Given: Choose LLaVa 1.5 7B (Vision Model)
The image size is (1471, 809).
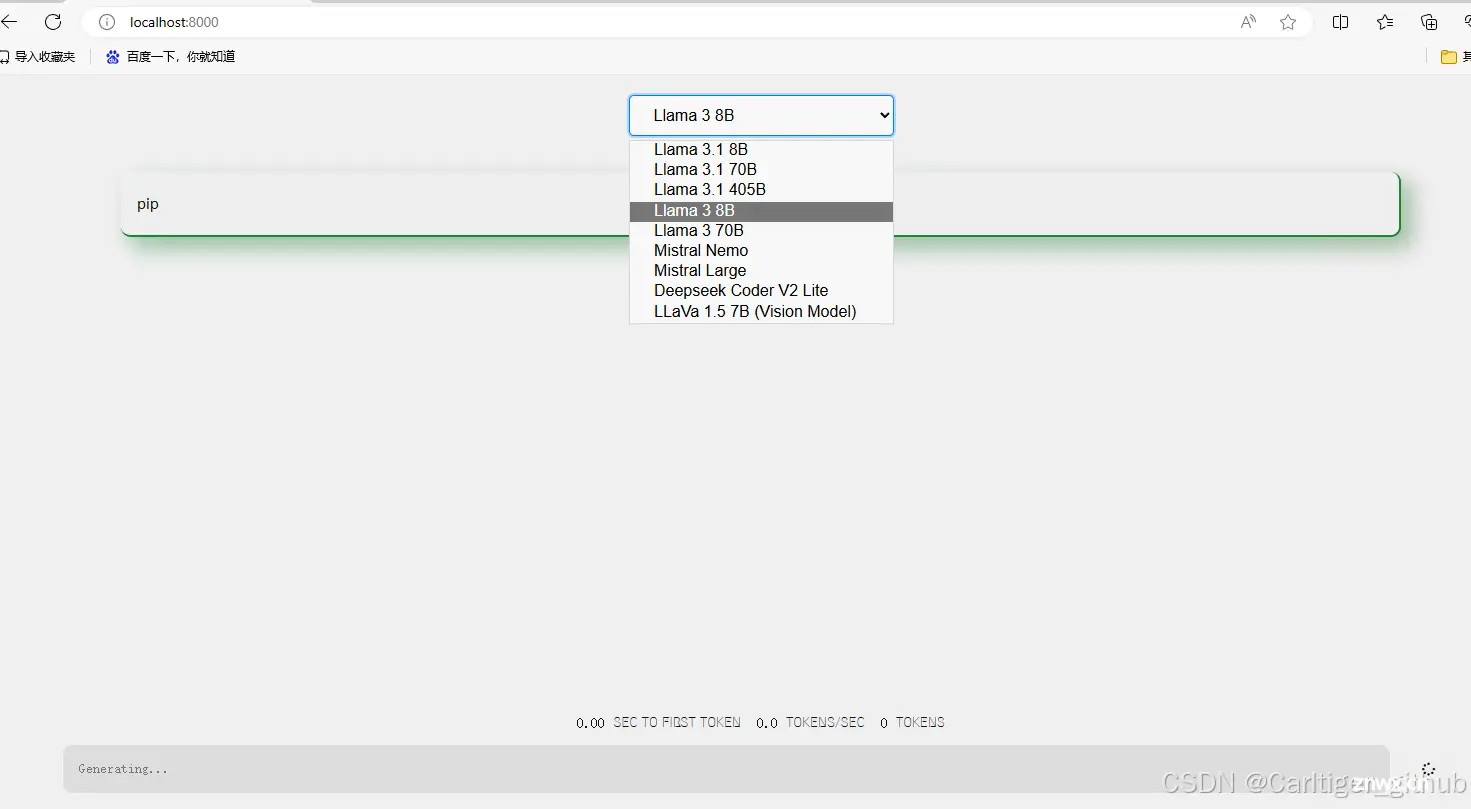Looking at the screenshot, I should point(761,311).
